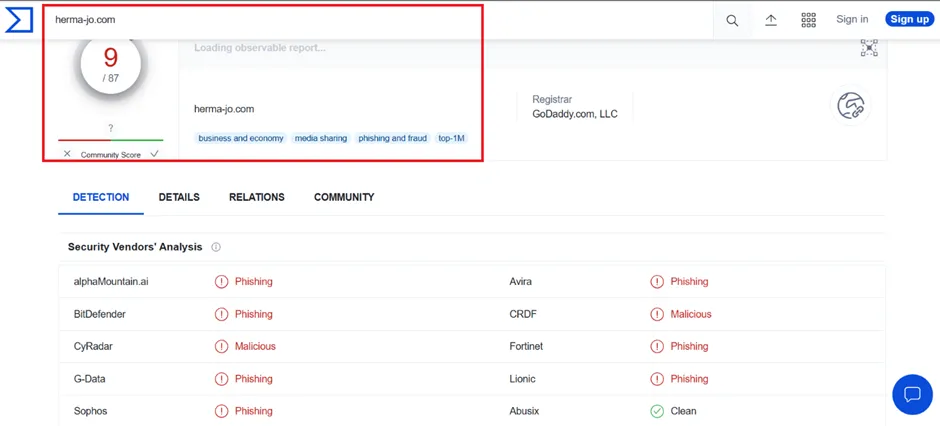940x426 pixels.
Task: Click the alert icon in CRDF row
Action: click(x=657, y=314)
